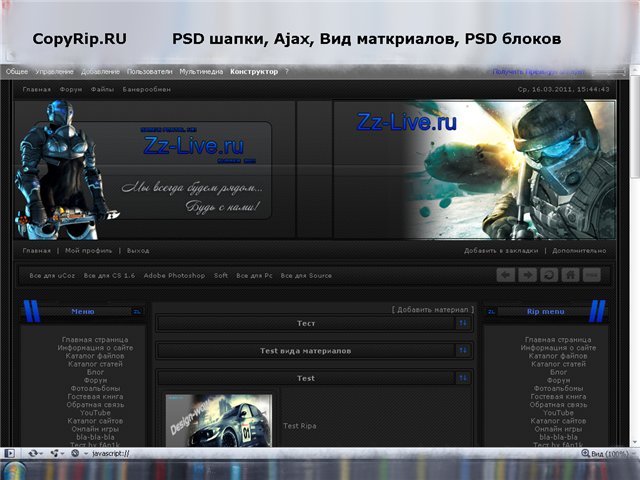Open dropdown arrow next to share icon
This screenshot has height=480, width=640.
point(62,453)
